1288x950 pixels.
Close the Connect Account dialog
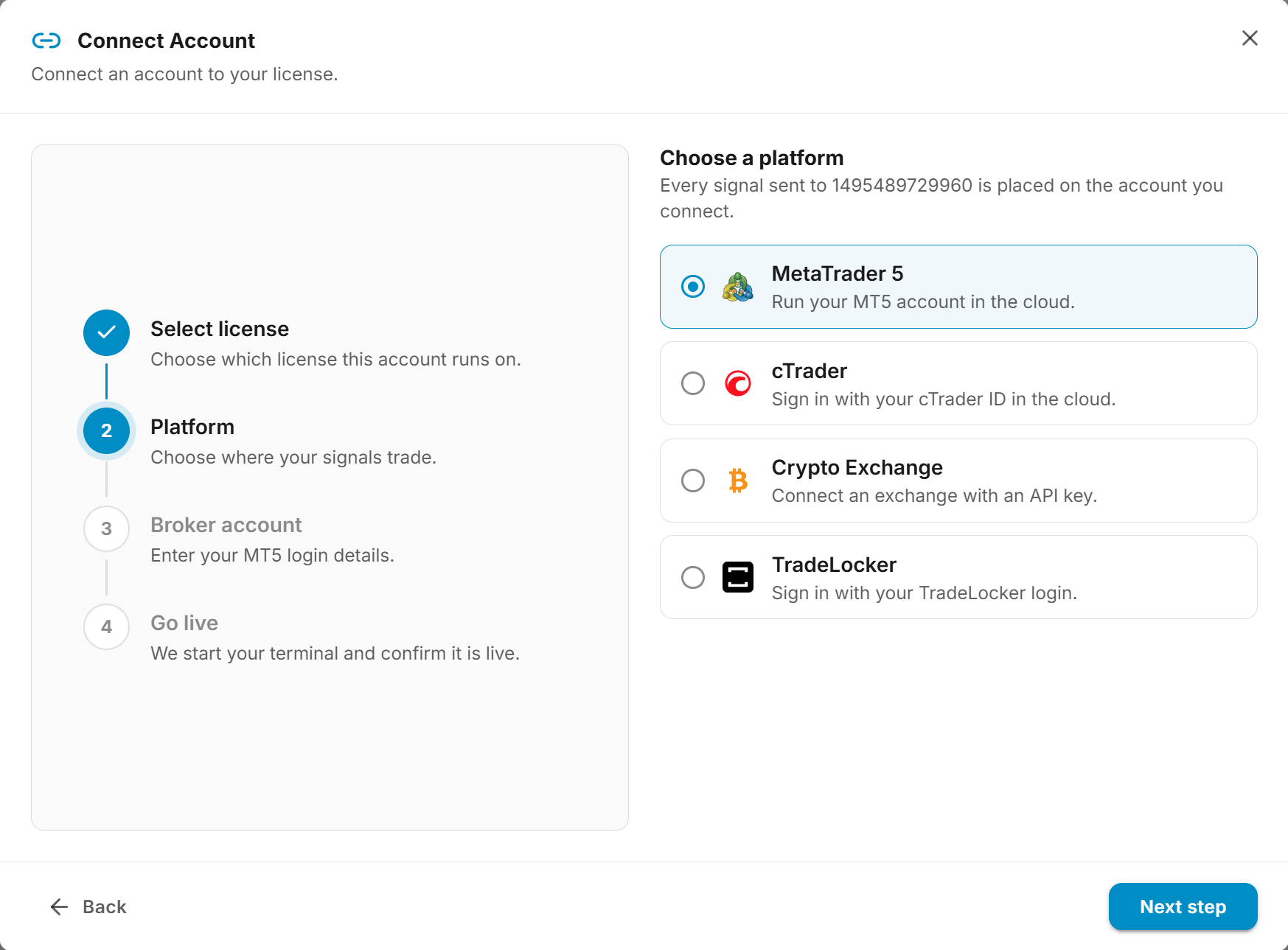(x=1250, y=38)
